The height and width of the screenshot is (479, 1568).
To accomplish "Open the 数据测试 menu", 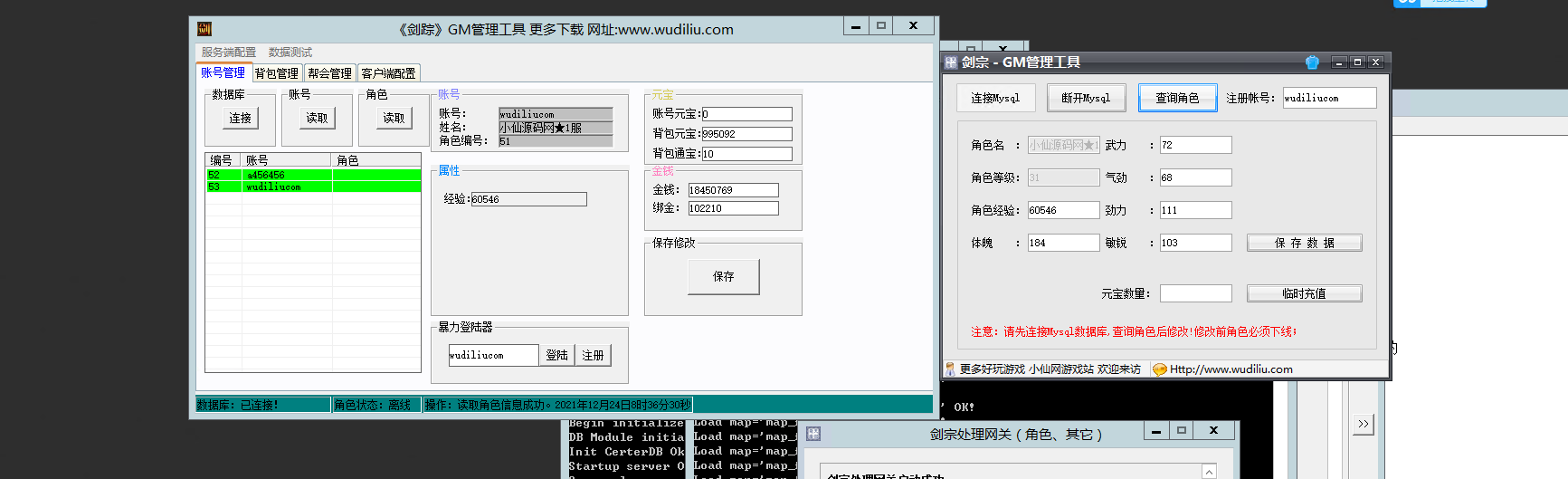I will [290, 53].
